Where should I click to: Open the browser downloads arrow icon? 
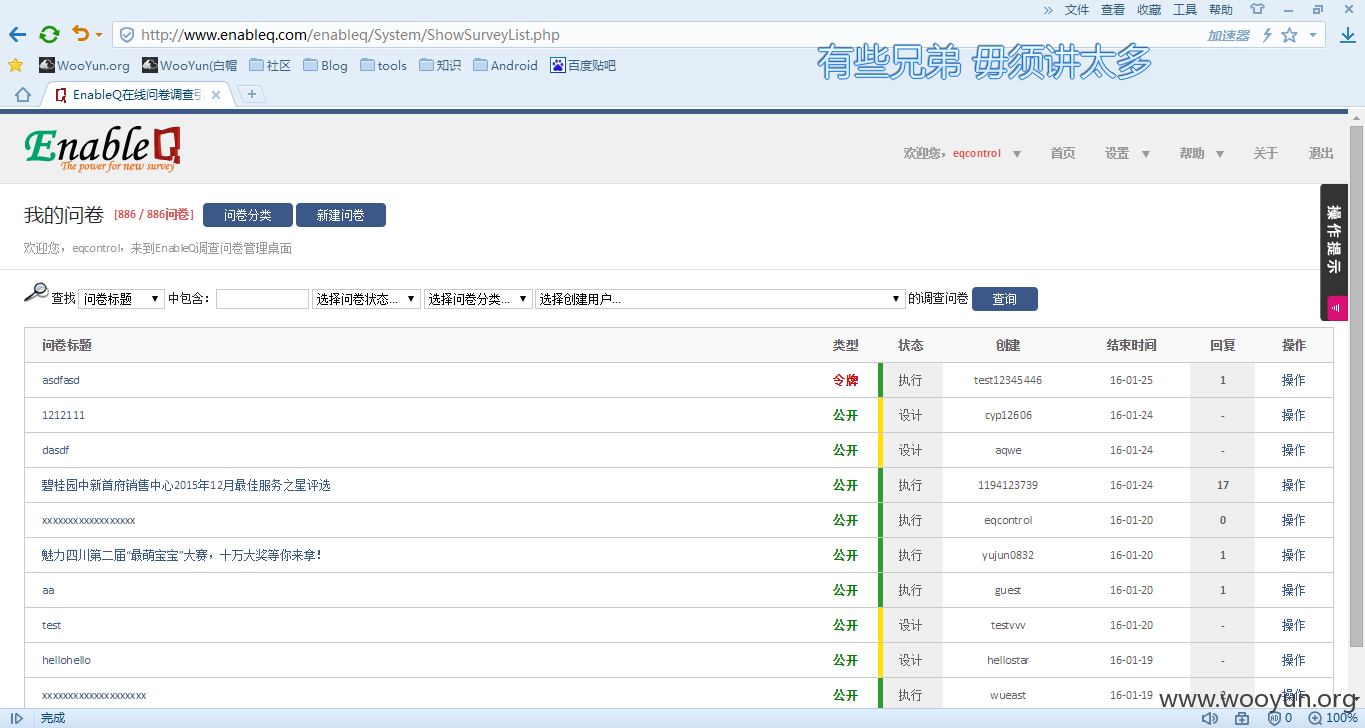(1347, 35)
